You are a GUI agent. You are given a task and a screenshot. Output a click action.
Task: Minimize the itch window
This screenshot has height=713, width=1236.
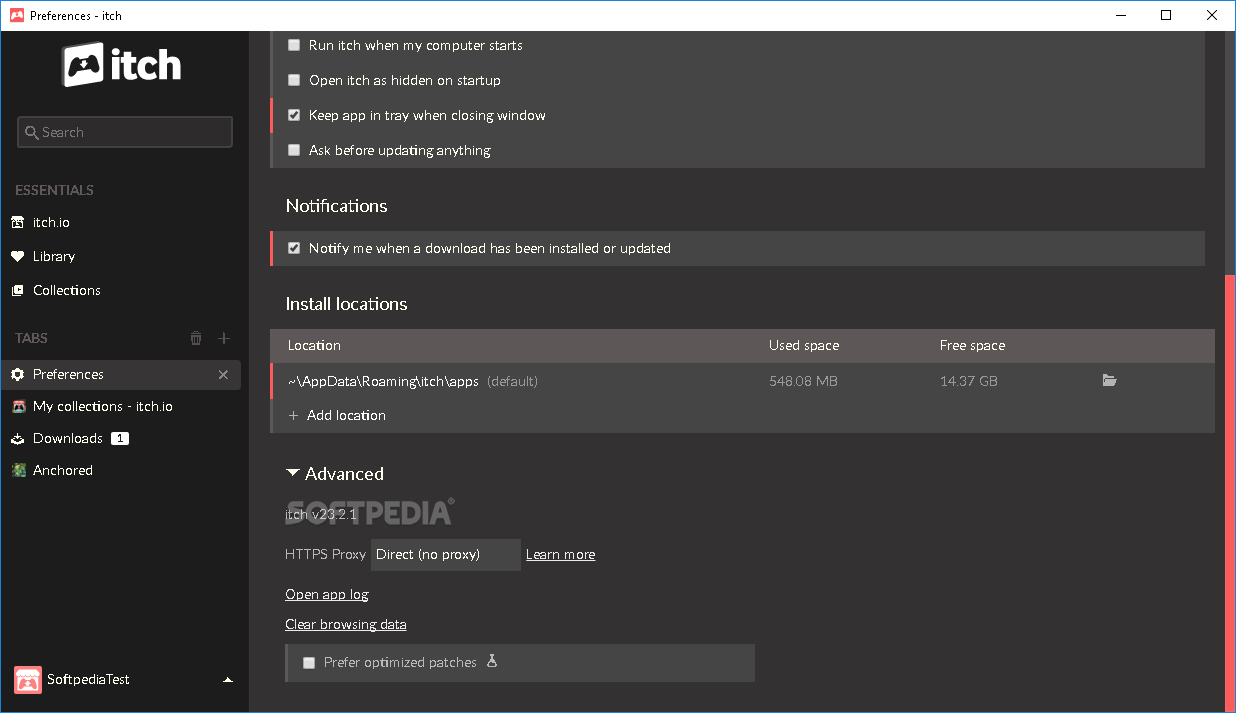[1121, 15]
